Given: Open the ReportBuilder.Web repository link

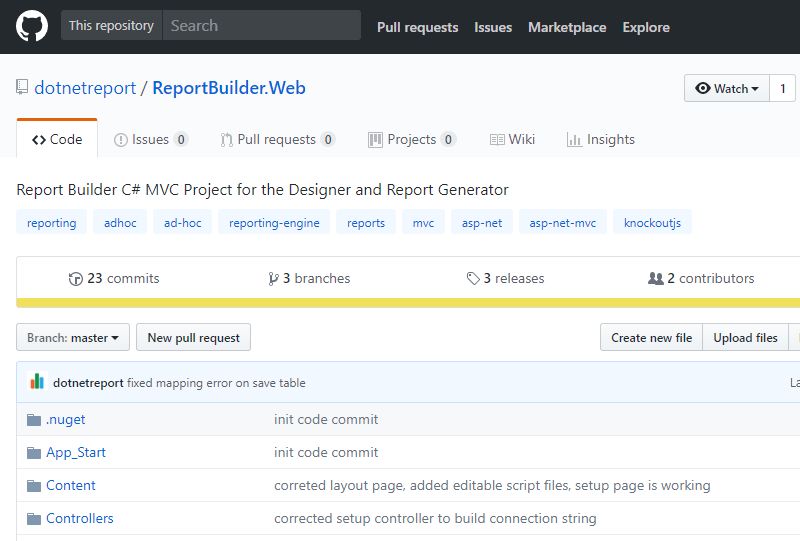Looking at the screenshot, I should click(229, 88).
